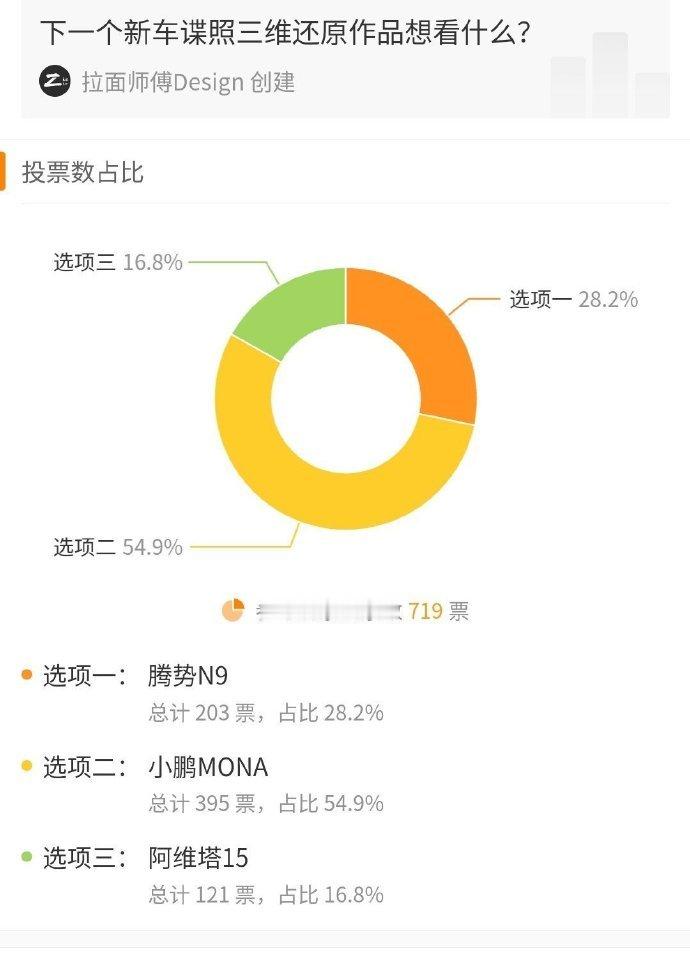
Task: Click the 选项一 28.2% chart label
Action: 573,299
